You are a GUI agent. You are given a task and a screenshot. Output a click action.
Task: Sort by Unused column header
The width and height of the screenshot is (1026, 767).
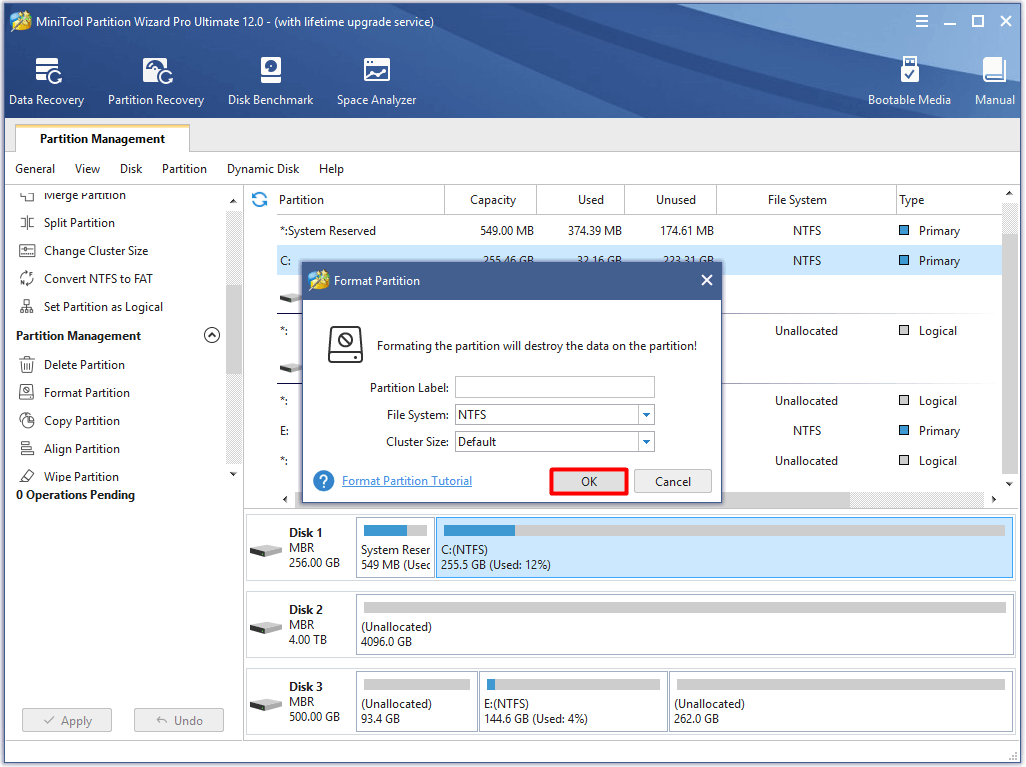(x=671, y=200)
